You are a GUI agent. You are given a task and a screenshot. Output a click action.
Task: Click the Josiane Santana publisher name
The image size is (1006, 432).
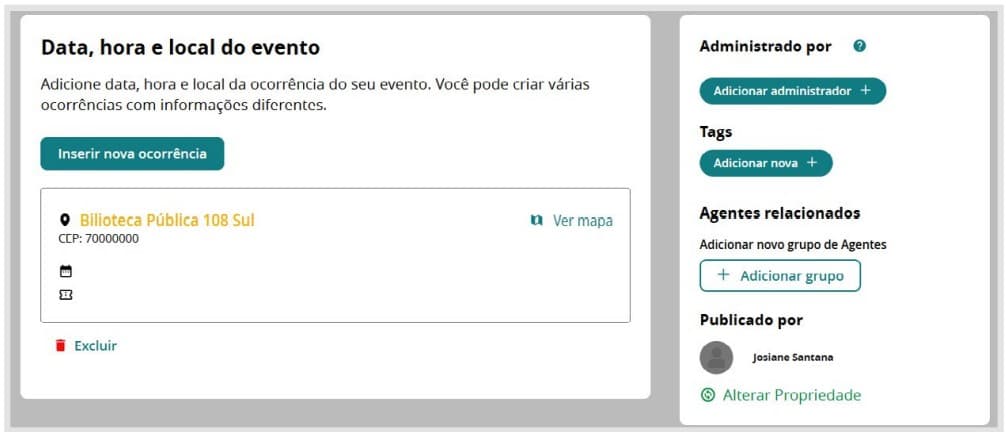tap(793, 357)
